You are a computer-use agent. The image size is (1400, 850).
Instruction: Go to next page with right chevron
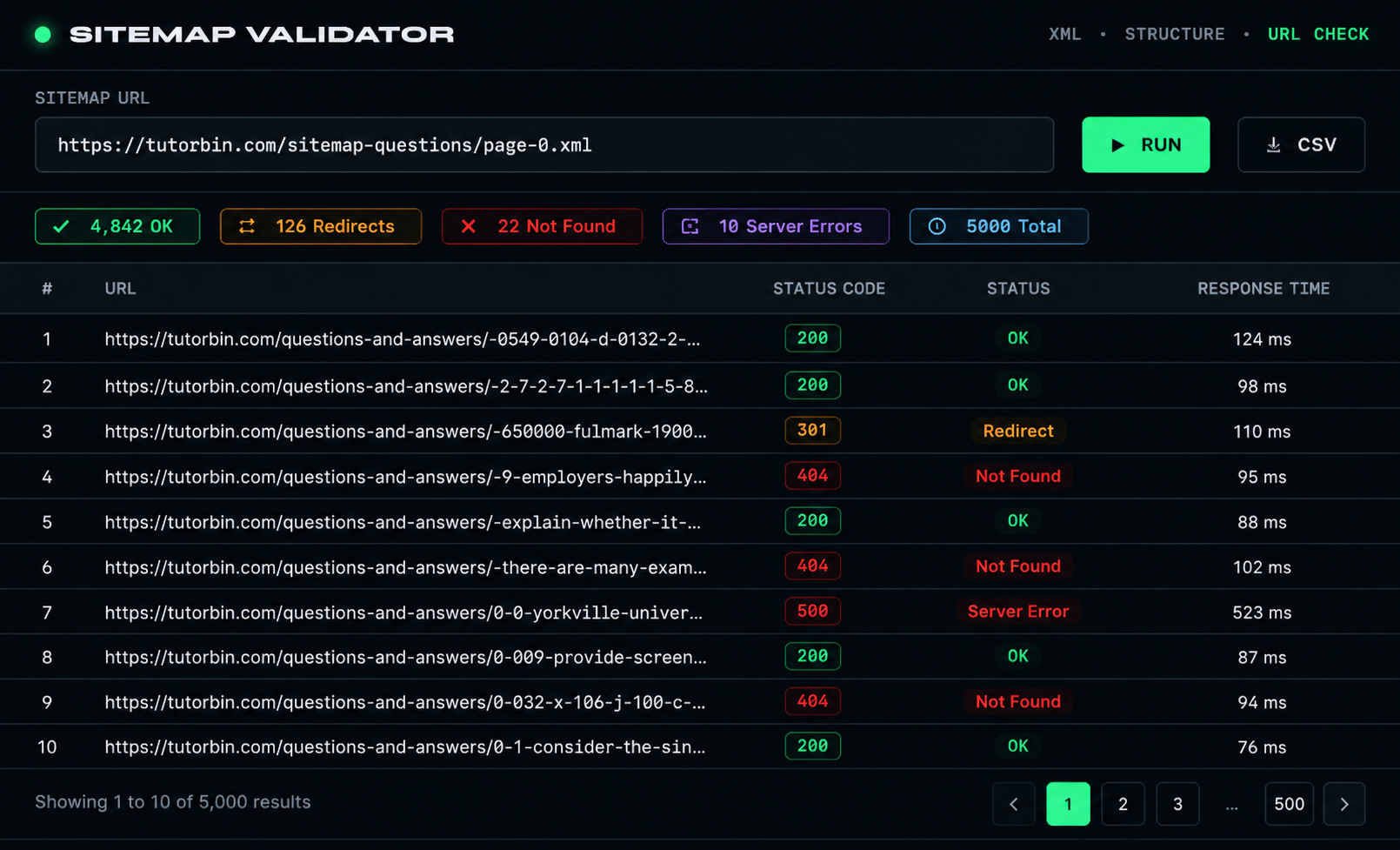1344,804
